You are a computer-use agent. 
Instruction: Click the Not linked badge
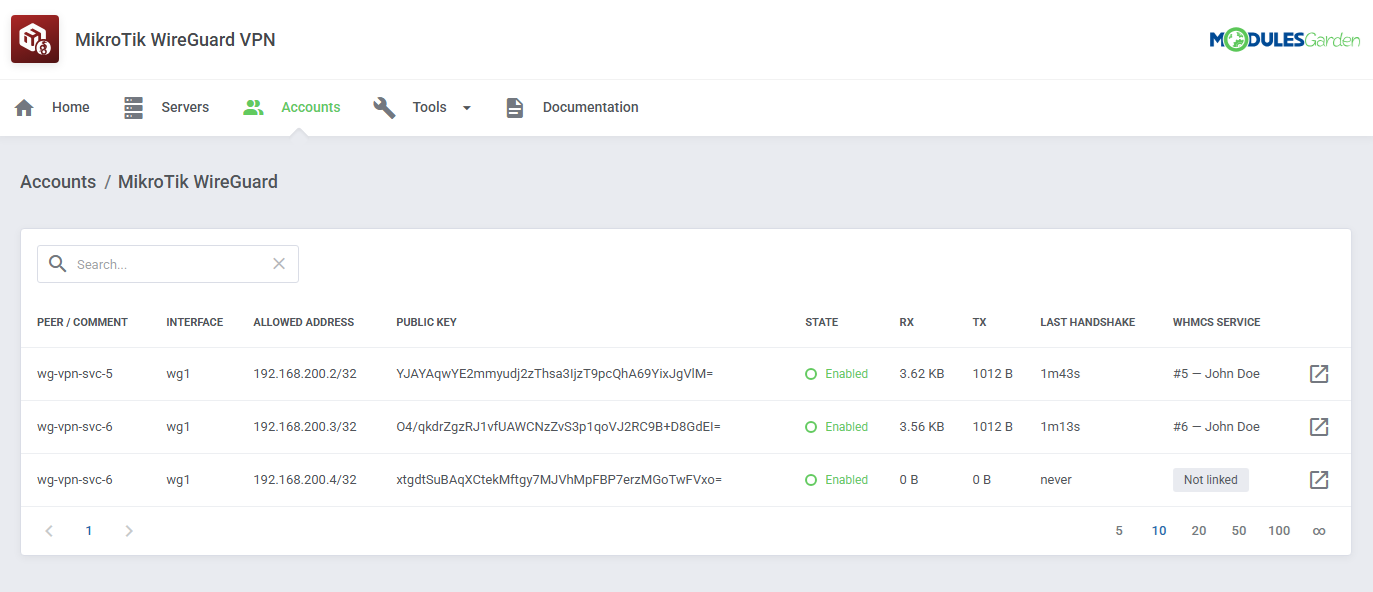[x=1211, y=480]
